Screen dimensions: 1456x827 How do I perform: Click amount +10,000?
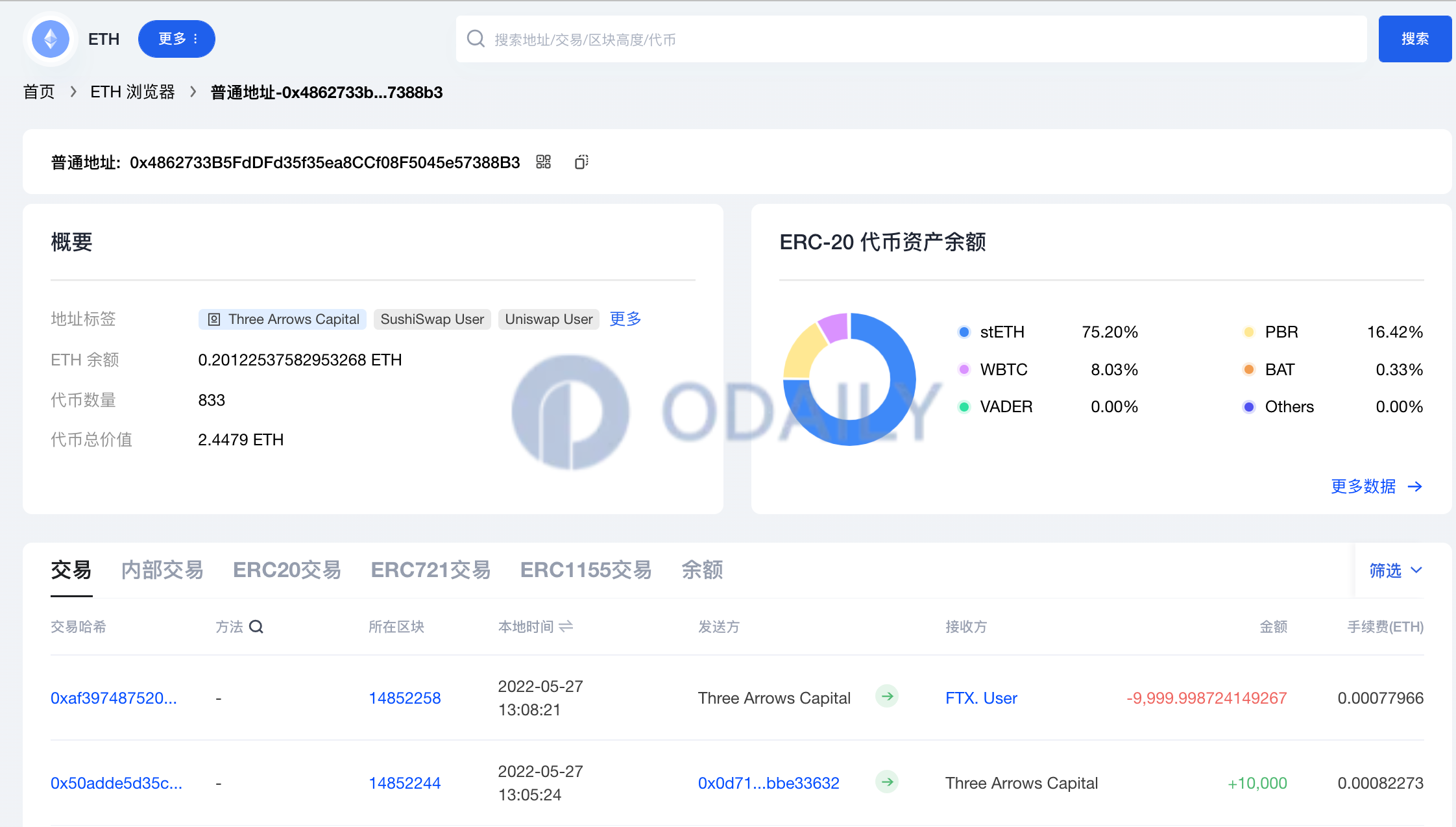pos(1257,783)
